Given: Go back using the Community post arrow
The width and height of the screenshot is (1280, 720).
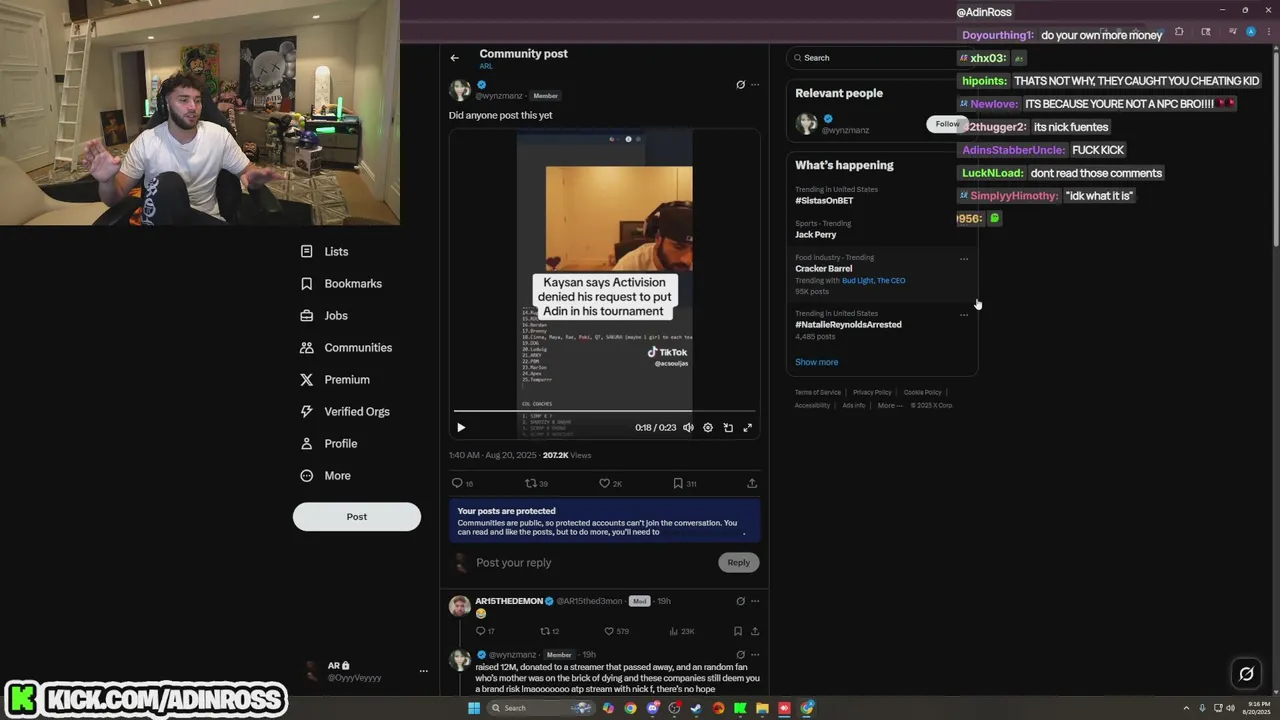Looking at the screenshot, I should (455, 58).
